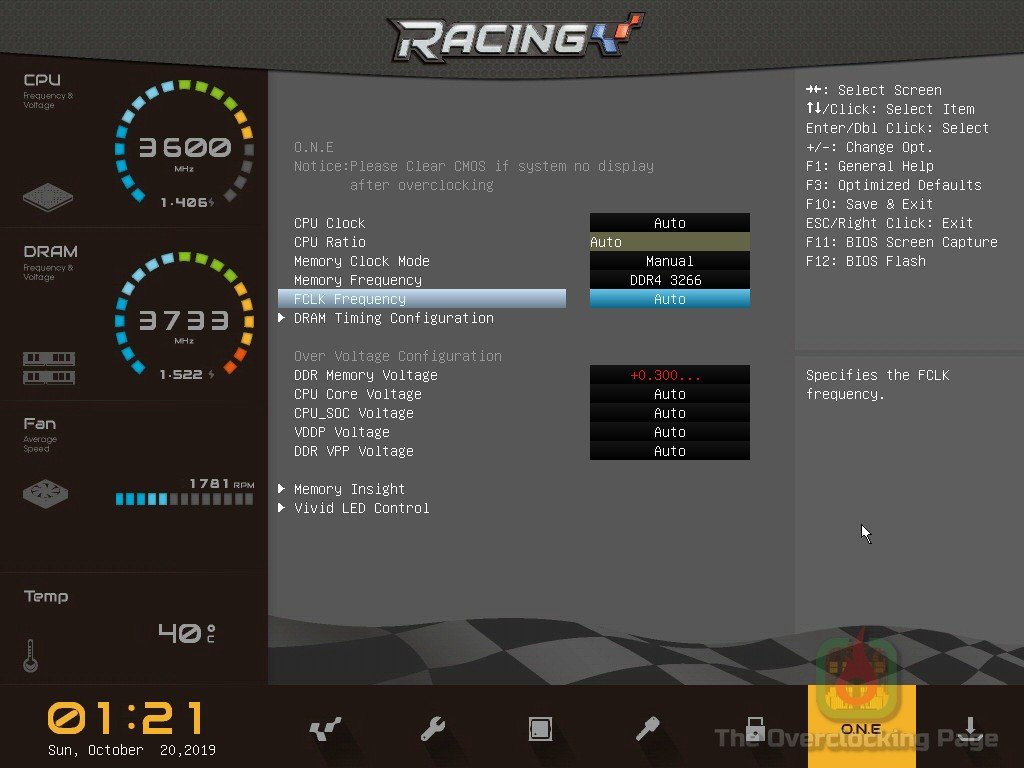Image resolution: width=1024 pixels, height=768 pixels.
Task: Click the key-shaped Boot icon
Action: click(648, 729)
